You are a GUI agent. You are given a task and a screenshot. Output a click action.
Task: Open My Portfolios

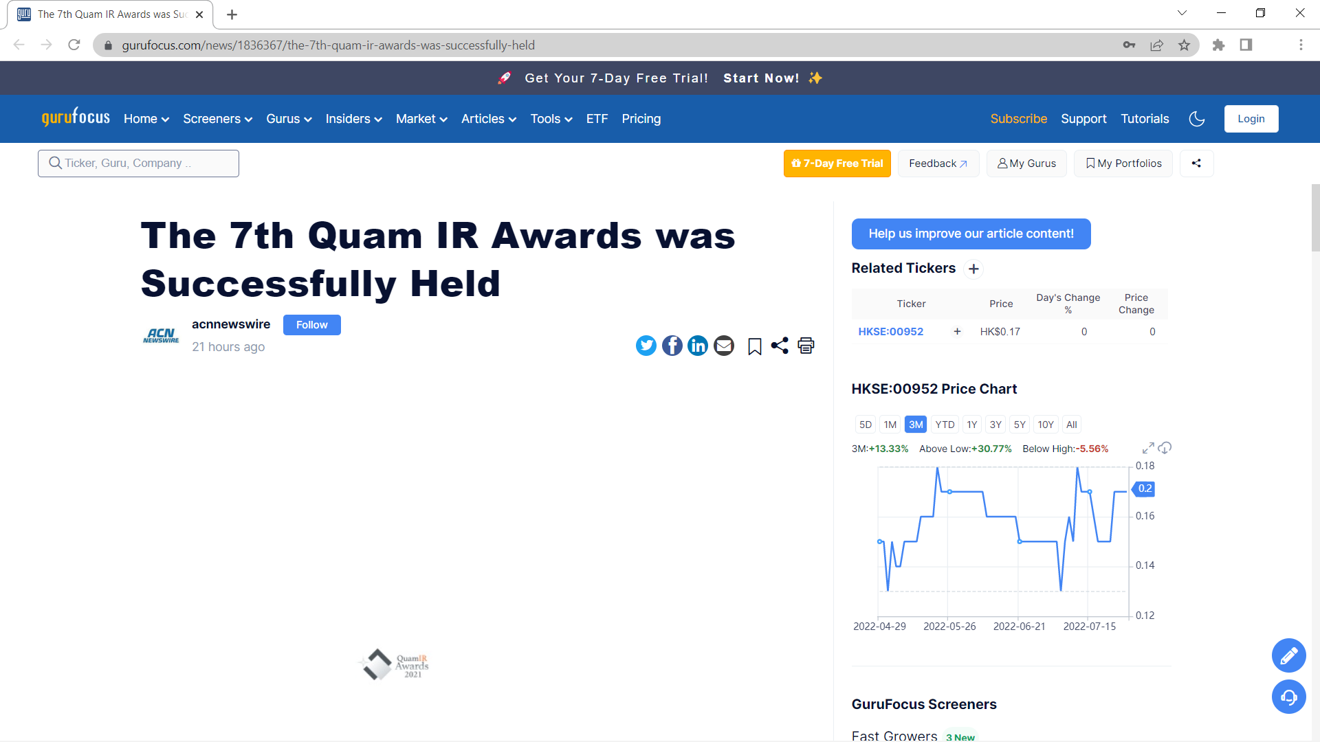[x=1123, y=163]
